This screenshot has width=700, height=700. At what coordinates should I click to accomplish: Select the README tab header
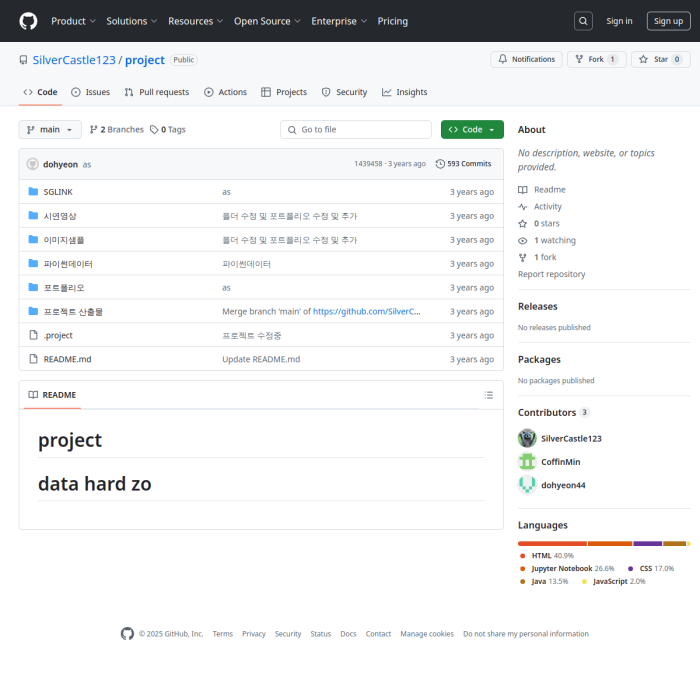52,395
